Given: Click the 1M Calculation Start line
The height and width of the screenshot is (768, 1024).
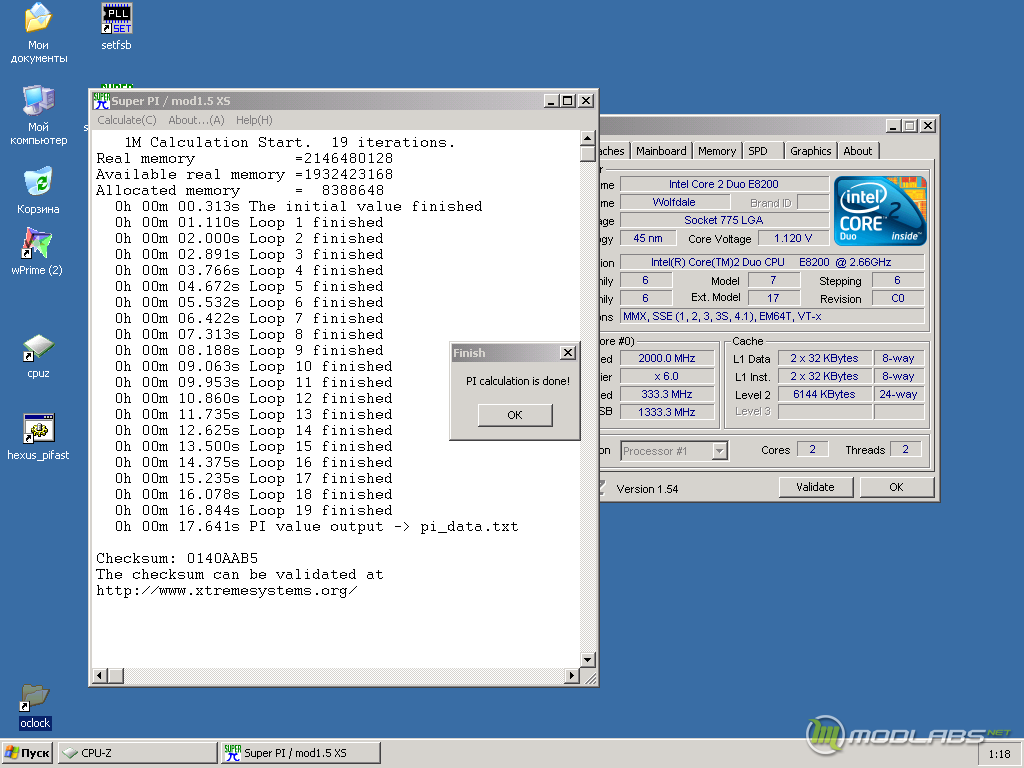Looking at the screenshot, I should click(x=289, y=142).
